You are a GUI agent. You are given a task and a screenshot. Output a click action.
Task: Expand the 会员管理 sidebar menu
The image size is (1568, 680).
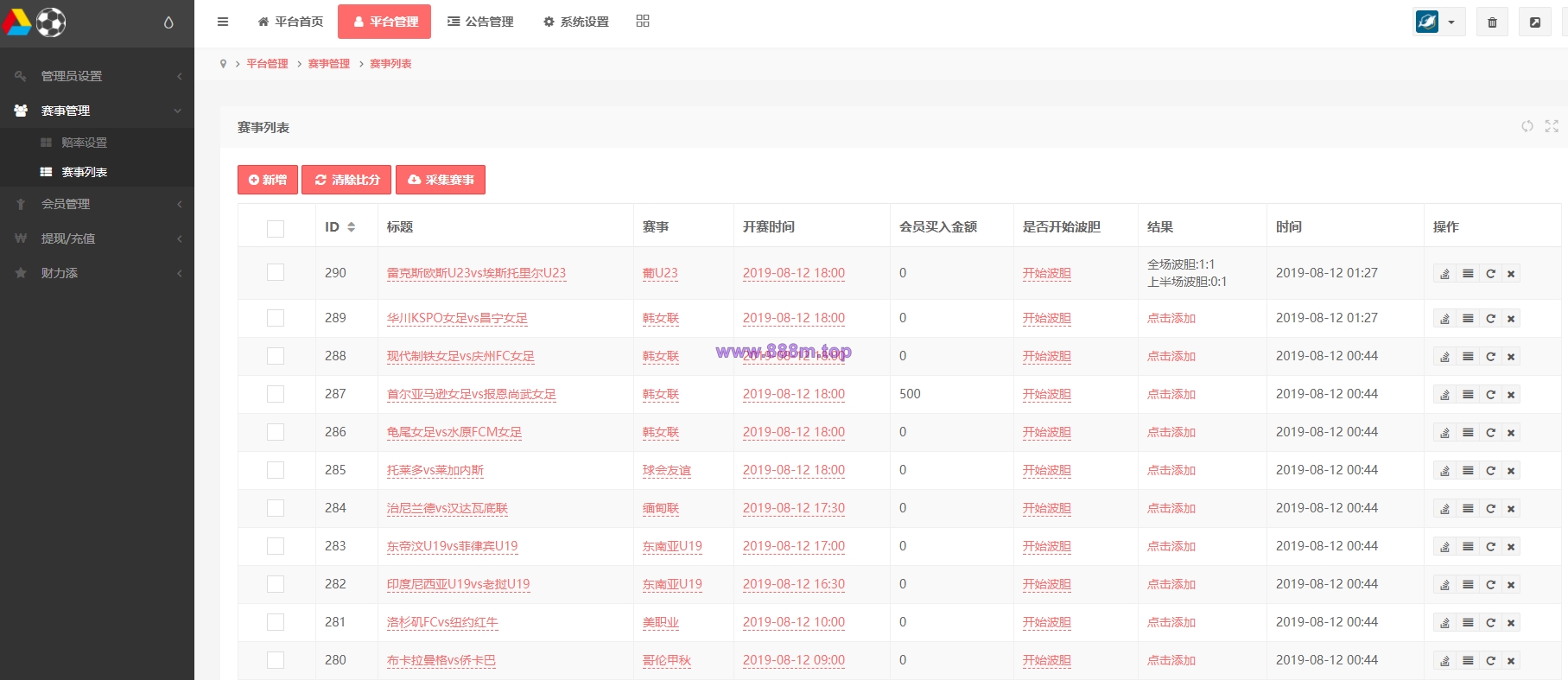point(97,204)
